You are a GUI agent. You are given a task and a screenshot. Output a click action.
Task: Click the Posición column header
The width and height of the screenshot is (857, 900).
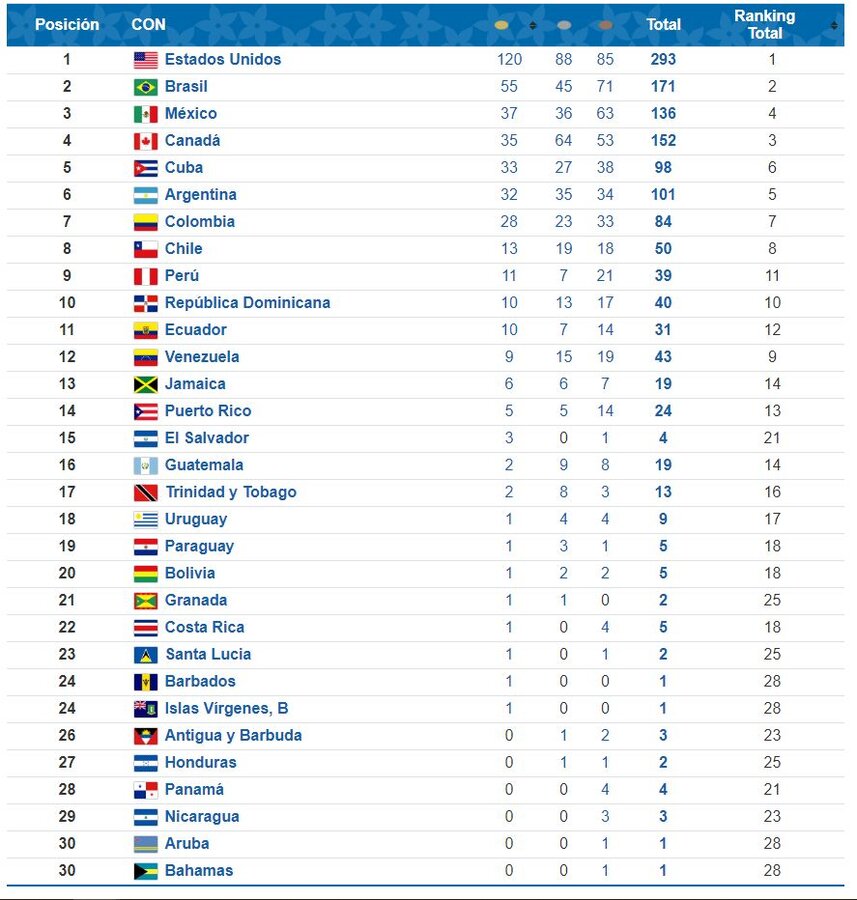tap(67, 24)
